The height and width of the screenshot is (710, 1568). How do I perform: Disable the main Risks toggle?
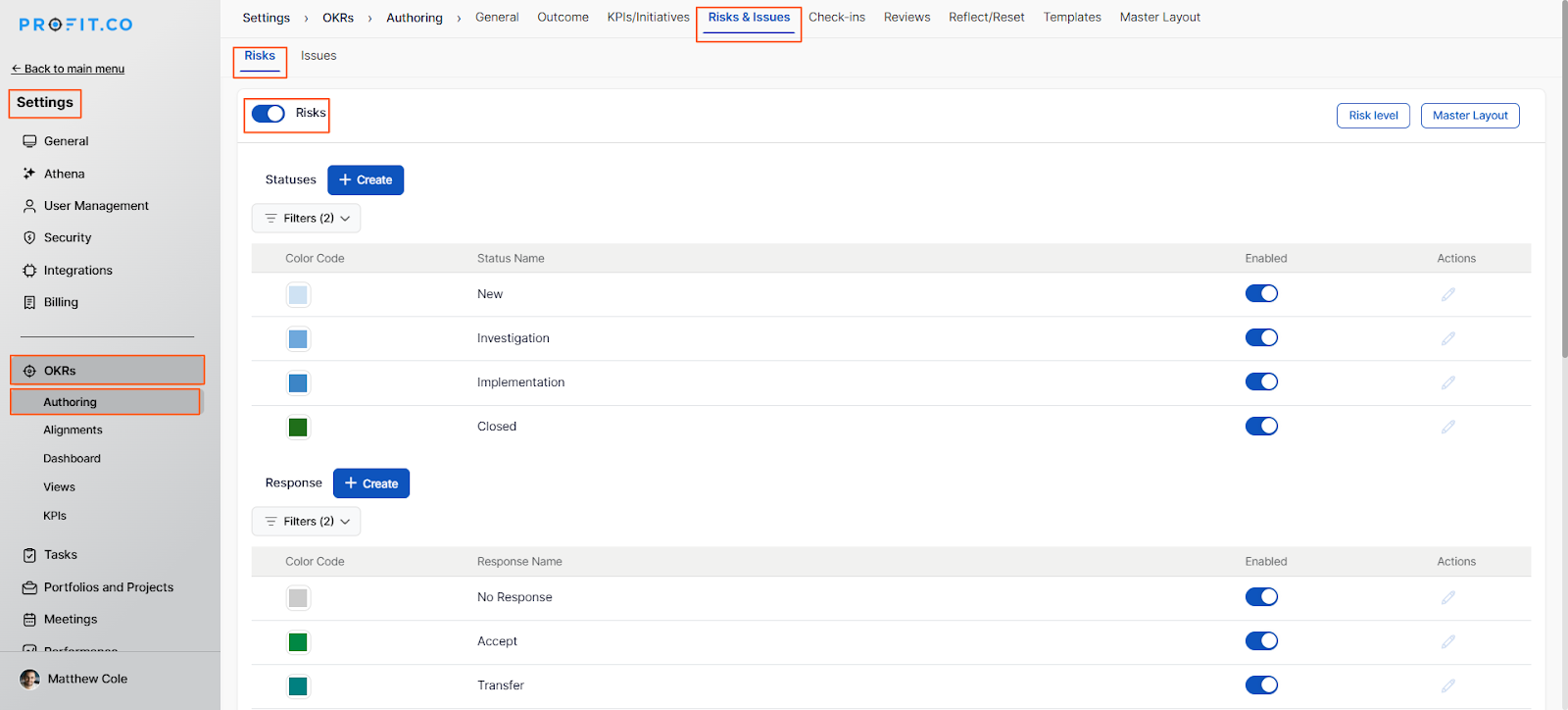point(269,114)
